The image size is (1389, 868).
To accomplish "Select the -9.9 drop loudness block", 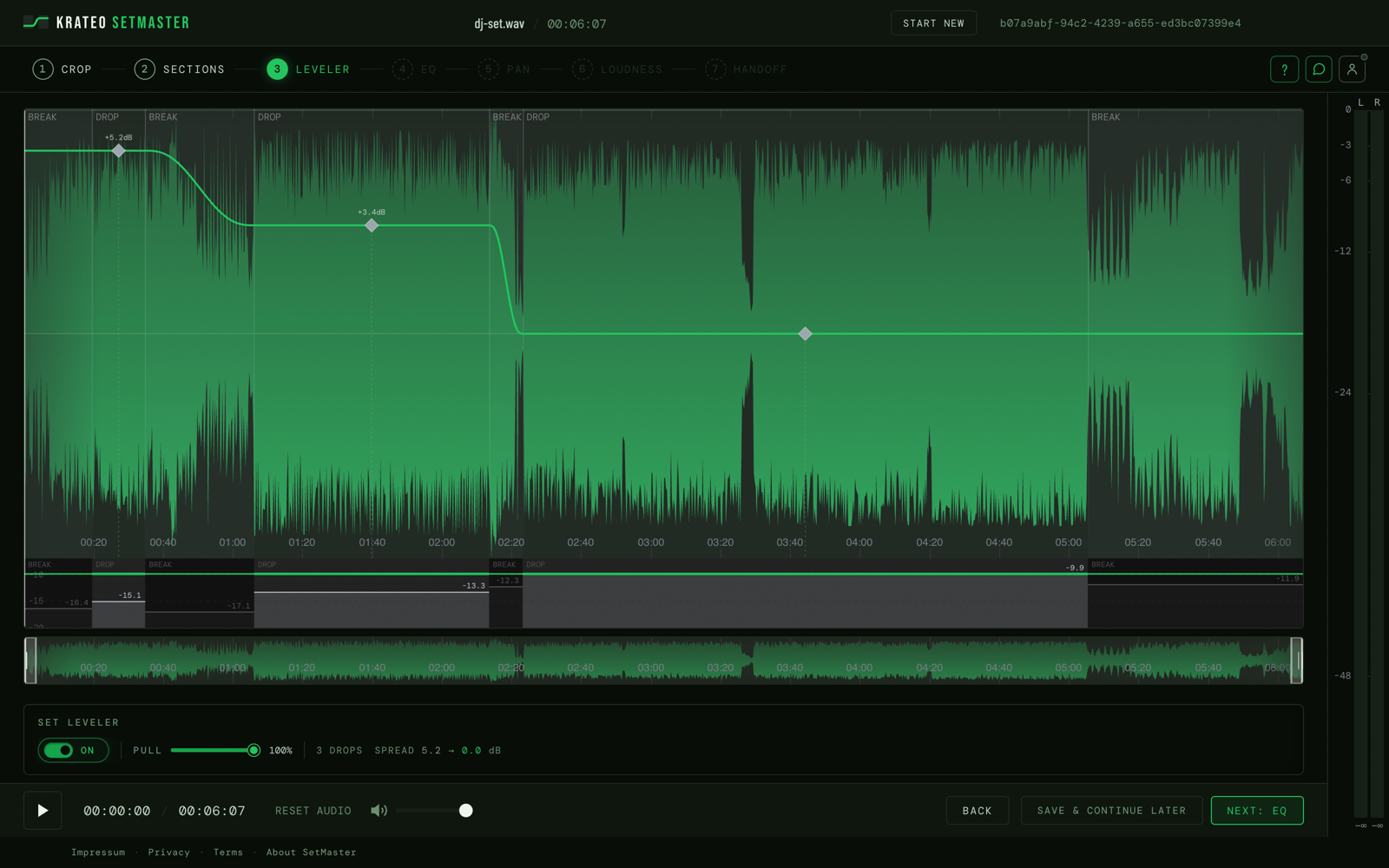I will 805,601.
